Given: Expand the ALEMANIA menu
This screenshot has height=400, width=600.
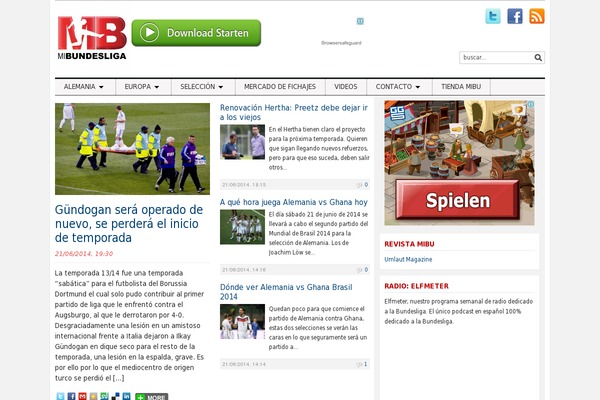Looking at the screenshot, I should [x=85, y=87].
